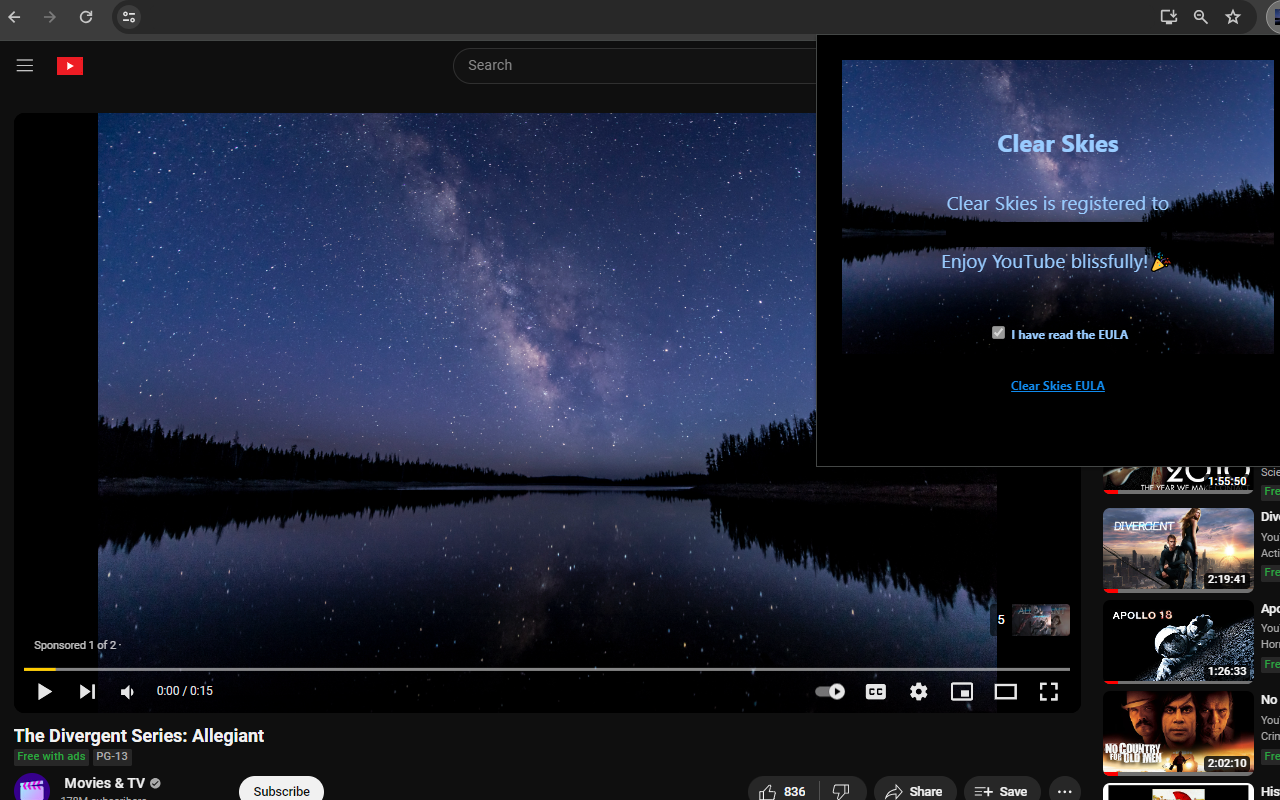Share the video
This screenshot has height=800, width=1280.
point(915,790)
